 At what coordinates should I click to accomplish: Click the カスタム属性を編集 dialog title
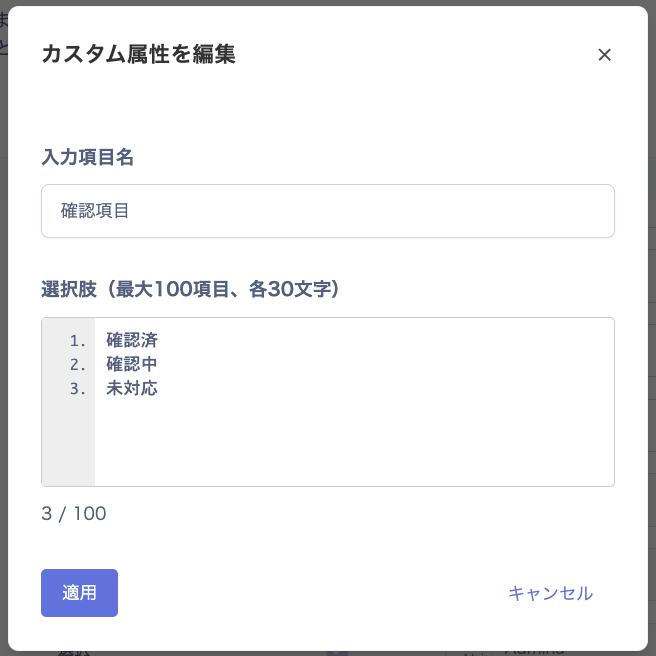pos(138,55)
